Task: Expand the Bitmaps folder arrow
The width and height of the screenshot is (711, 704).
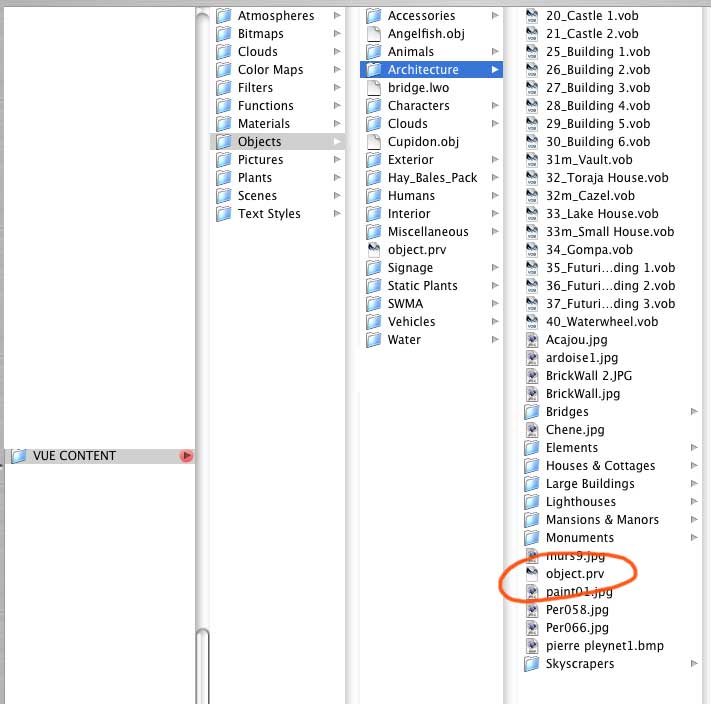Action: 337,34
